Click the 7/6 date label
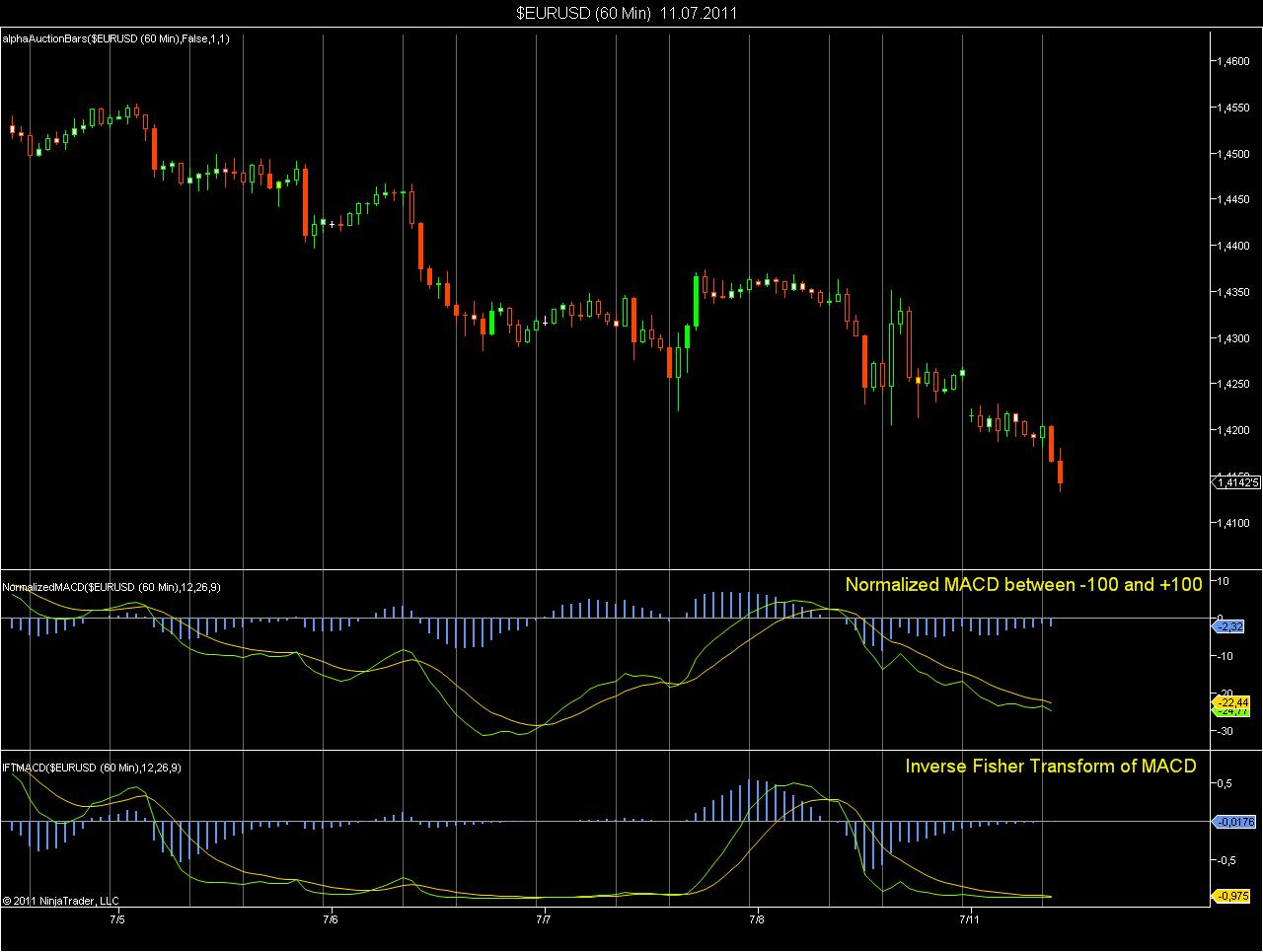This screenshot has height=952, width=1263. (x=330, y=919)
